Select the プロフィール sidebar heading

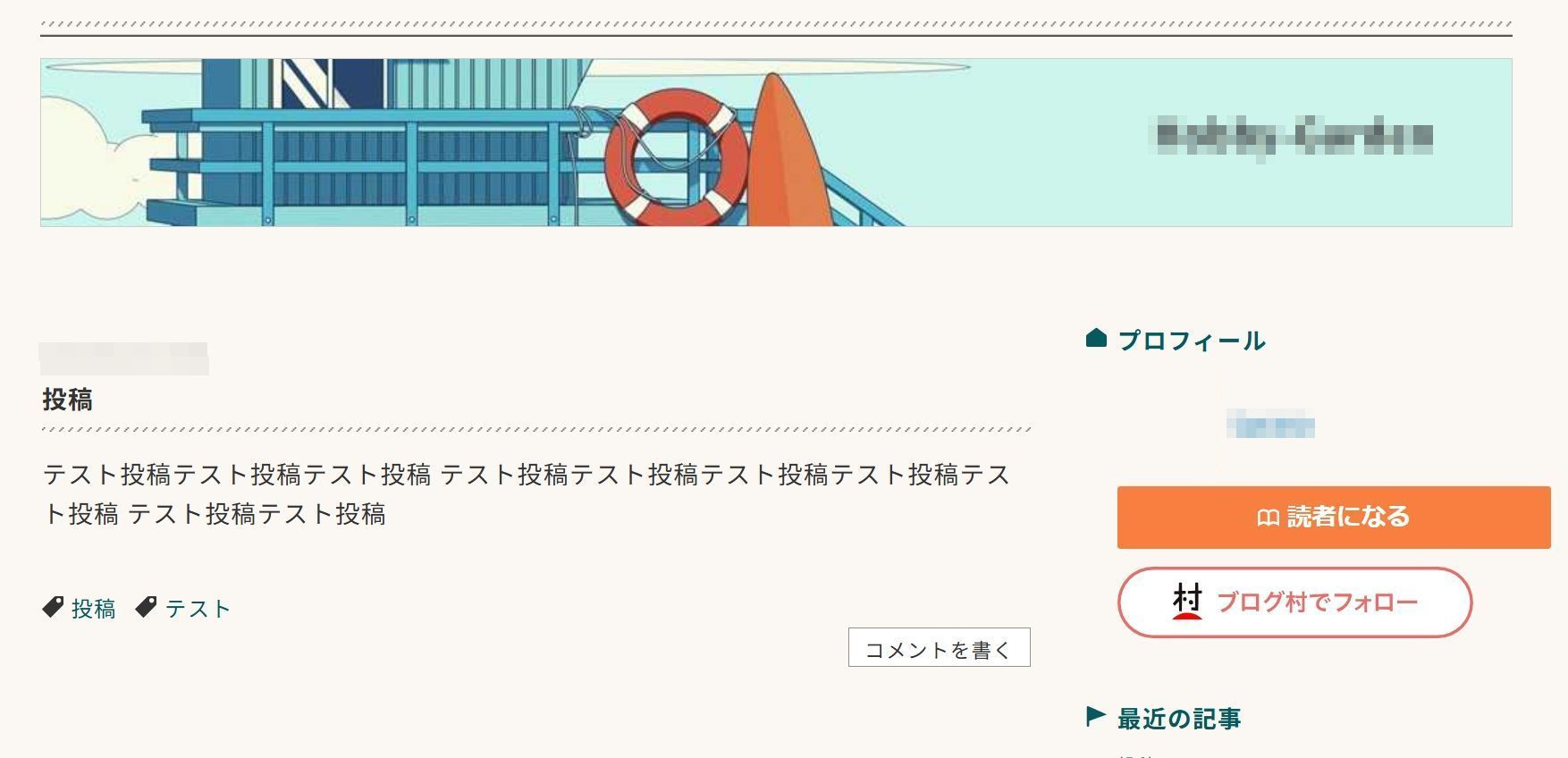click(1193, 340)
